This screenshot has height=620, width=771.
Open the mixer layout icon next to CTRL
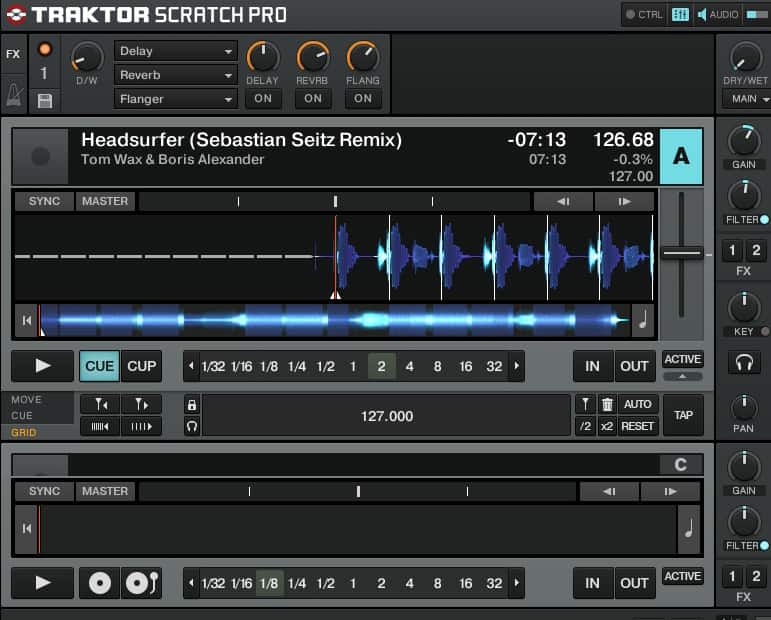coord(680,15)
